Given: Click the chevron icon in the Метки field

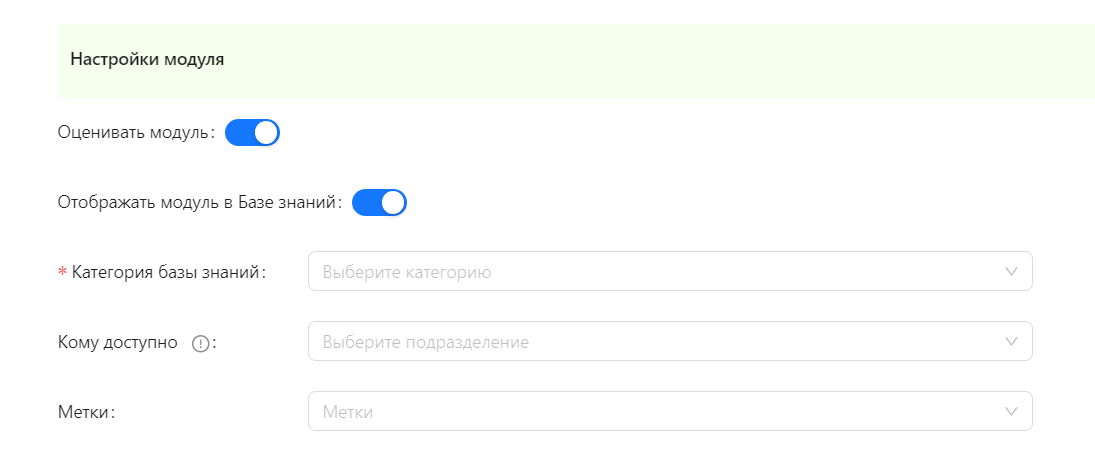Looking at the screenshot, I should pos(1011,411).
